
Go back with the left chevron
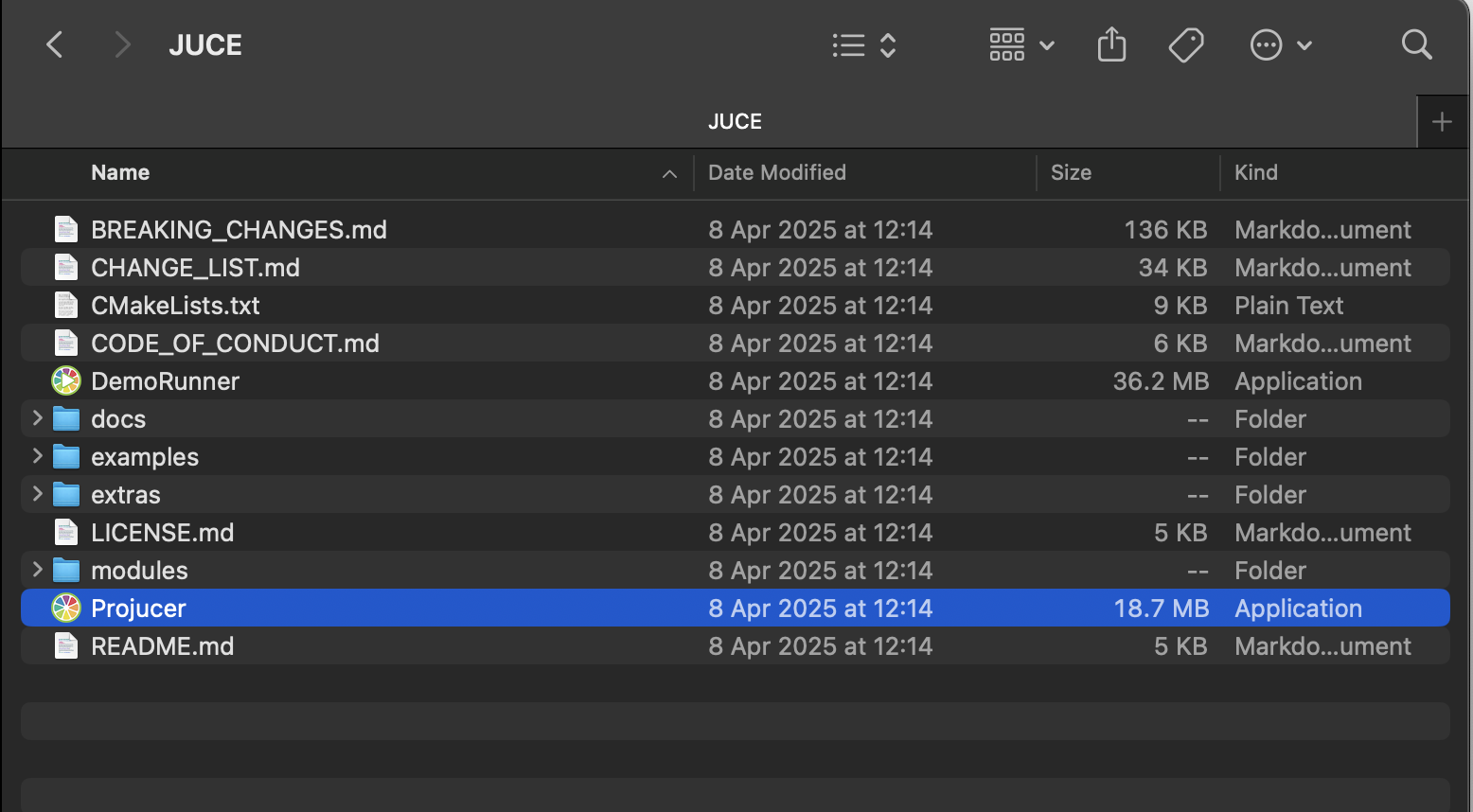click(55, 44)
